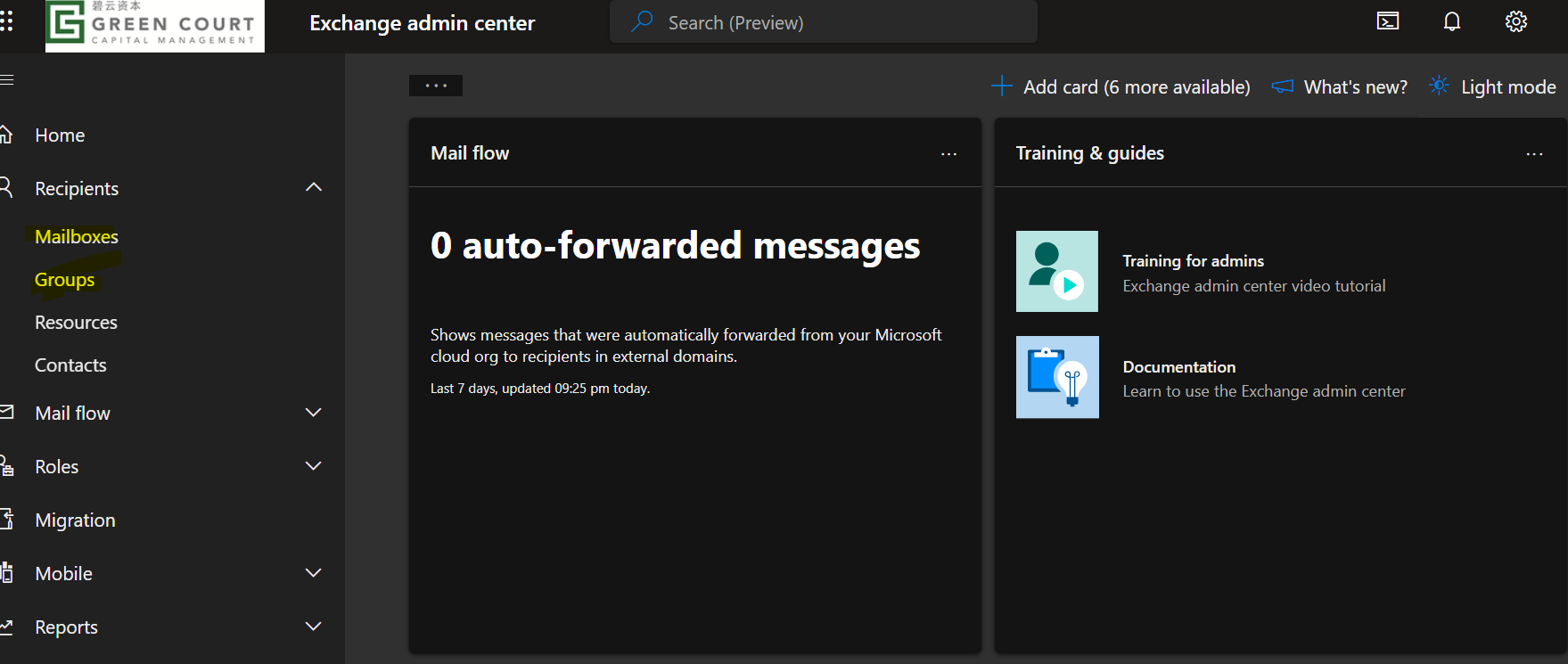
Task: Open Training & guides card more options
Action: 1534,154
